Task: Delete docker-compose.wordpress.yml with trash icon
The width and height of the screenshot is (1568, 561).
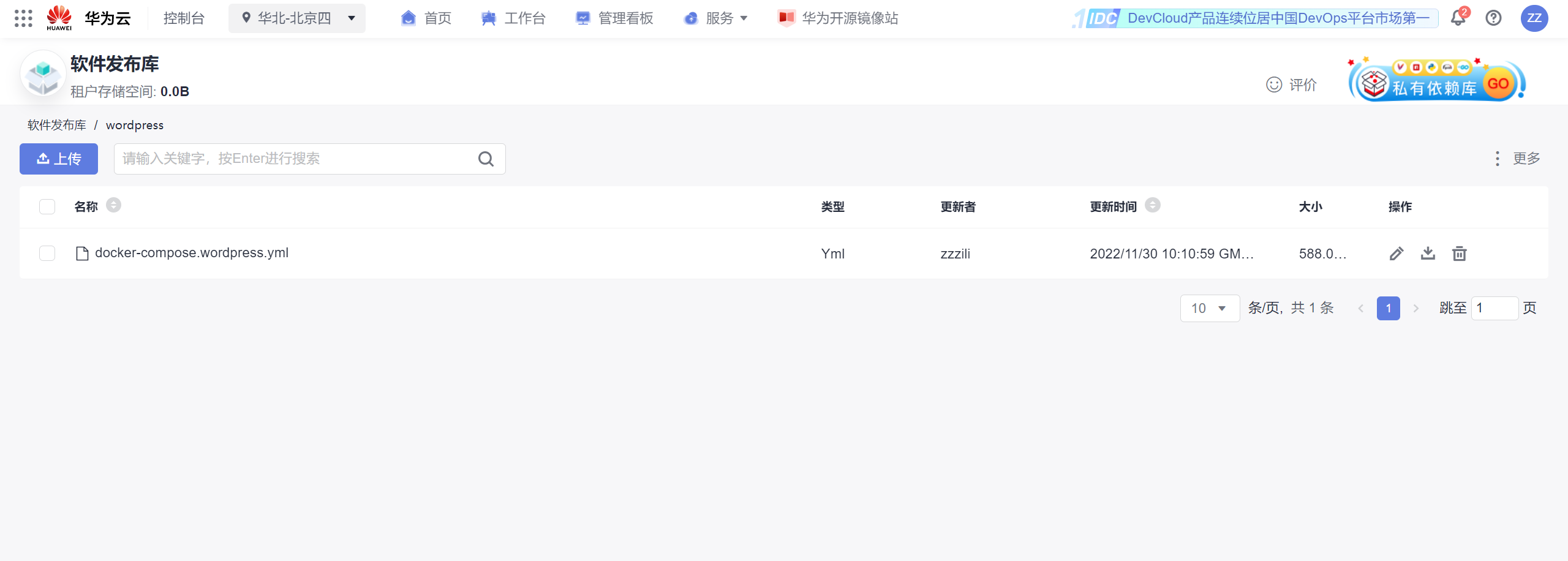Action: (1460, 254)
